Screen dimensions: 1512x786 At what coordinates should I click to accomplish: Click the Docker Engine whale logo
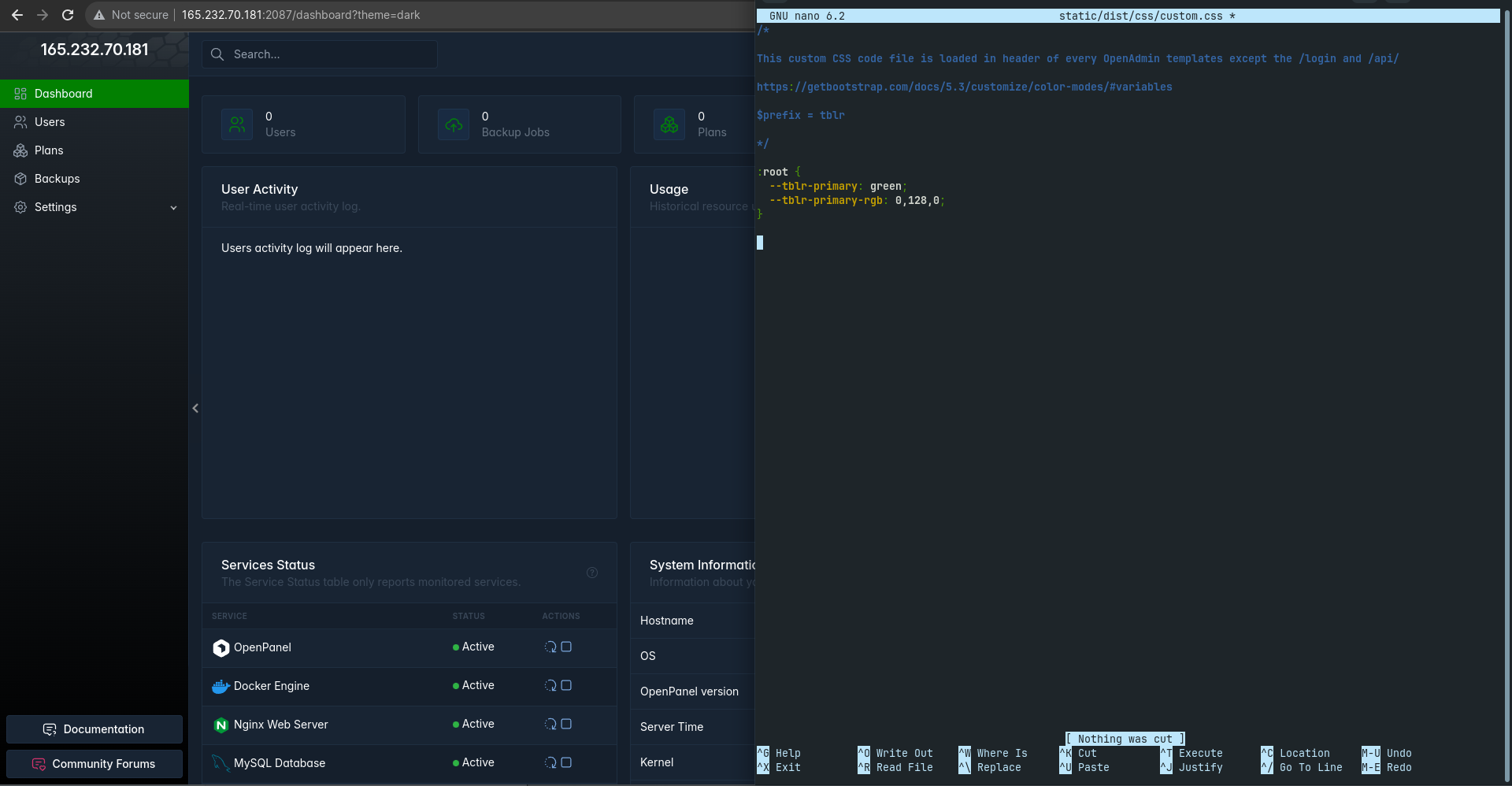pyautogui.click(x=221, y=686)
